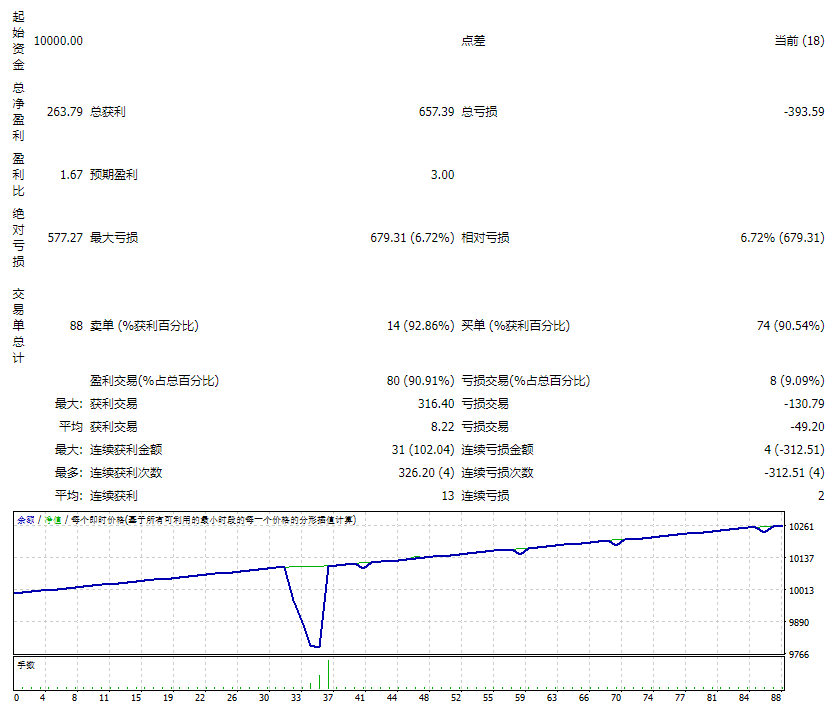The image size is (836, 706).
Task: Click the consecutive wins value 31 (102.04)
Action: click(423, 450)
